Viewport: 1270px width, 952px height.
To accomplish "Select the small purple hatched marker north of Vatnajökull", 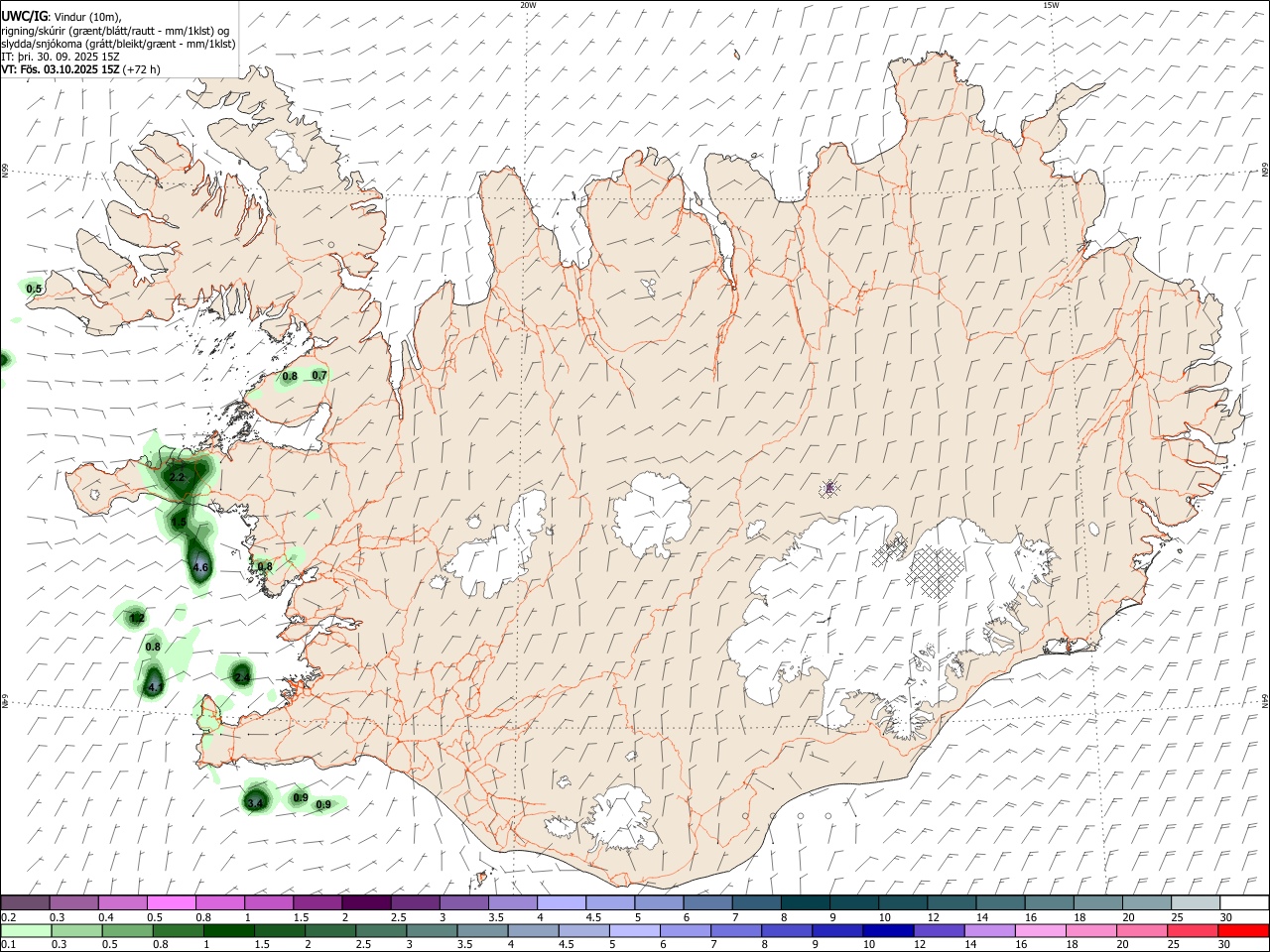I will coord(829,487).
